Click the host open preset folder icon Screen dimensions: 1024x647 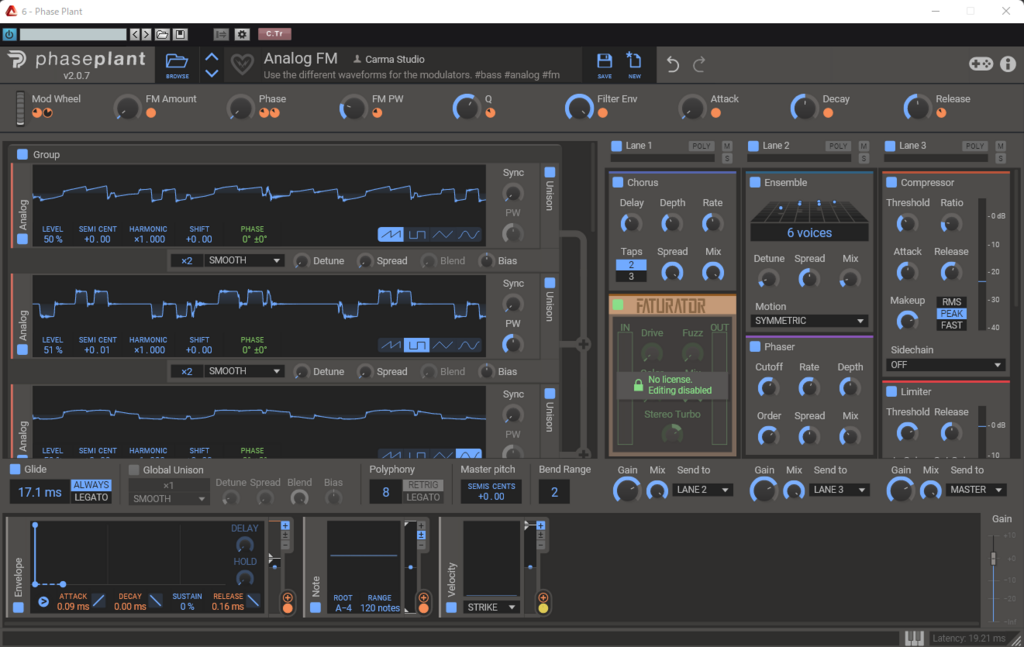[162, 34]
